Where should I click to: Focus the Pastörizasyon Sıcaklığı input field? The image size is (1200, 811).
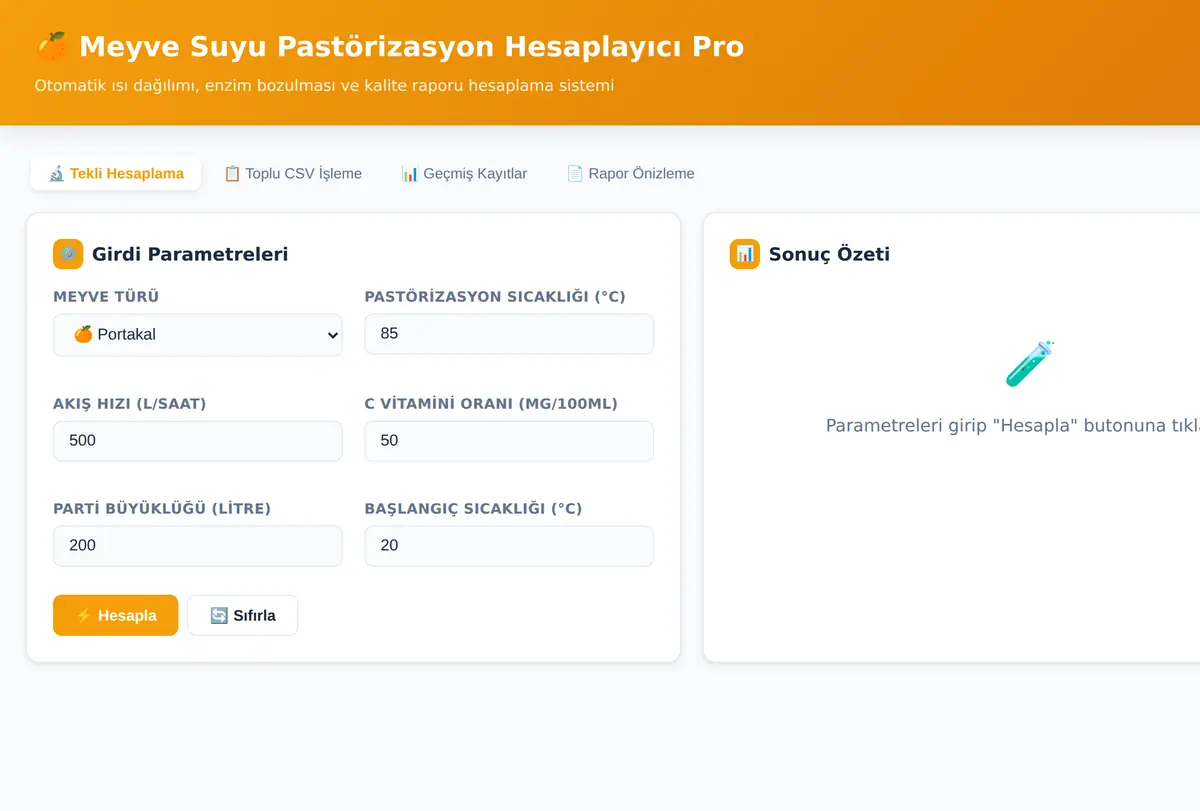(x=509, y=334)
